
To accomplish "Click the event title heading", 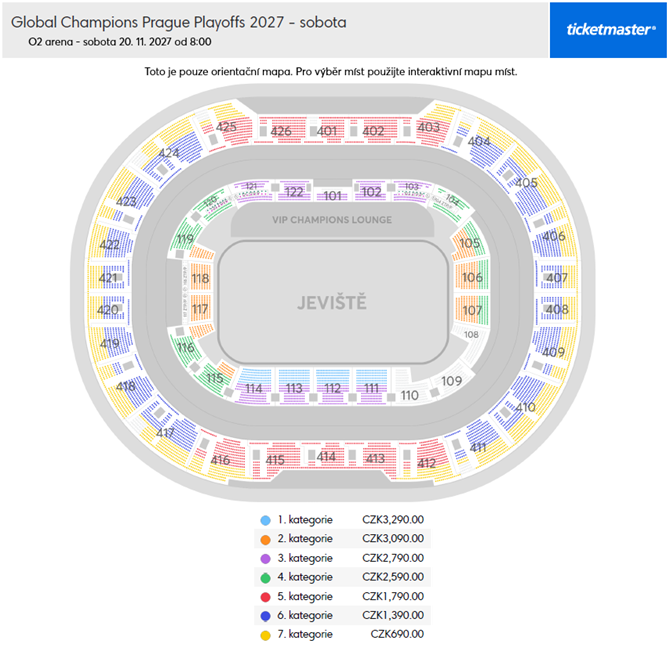I will coord(179,21).
